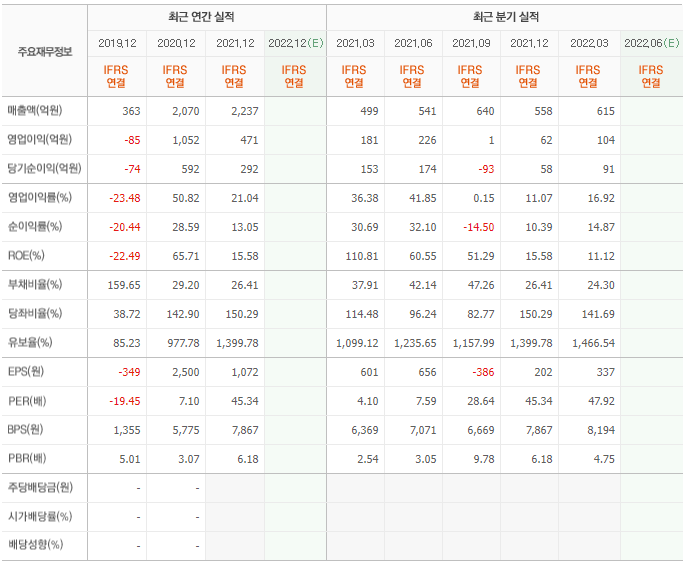This screenshot has width=687, height=561.
Task: Click the 2021.09 quarterly column header
Action: point(471,43)
